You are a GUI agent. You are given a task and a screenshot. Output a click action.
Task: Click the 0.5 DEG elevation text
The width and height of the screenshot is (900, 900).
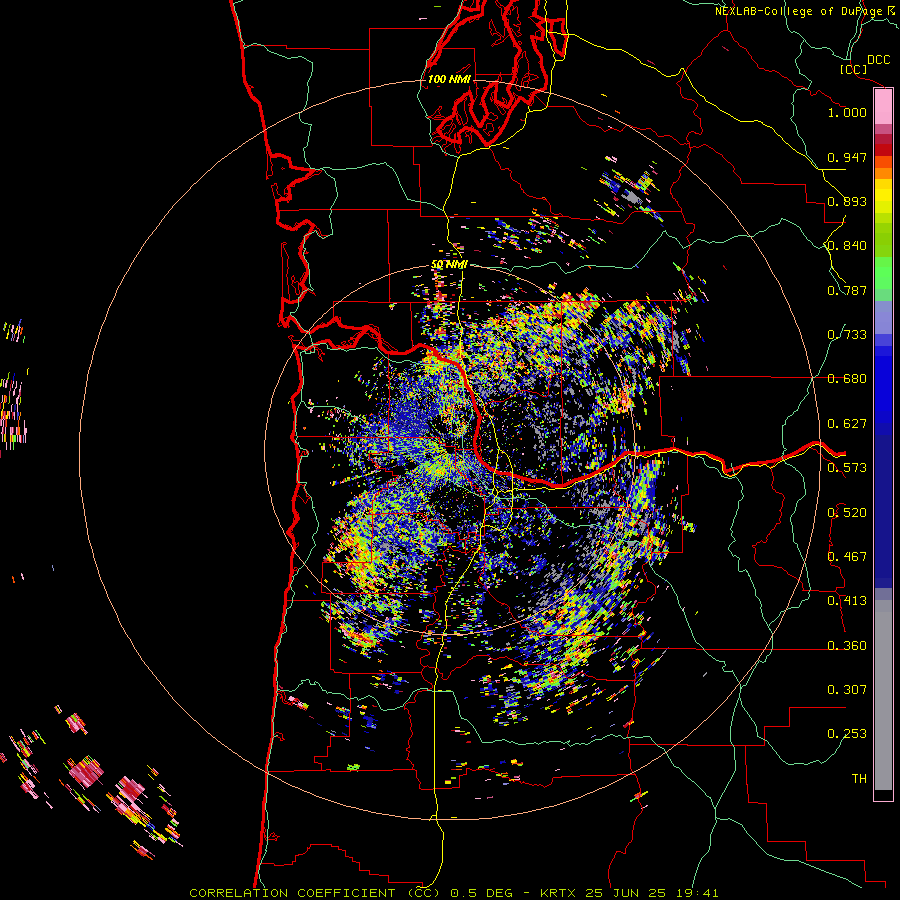pyautogui.click(x=484, y=893)
